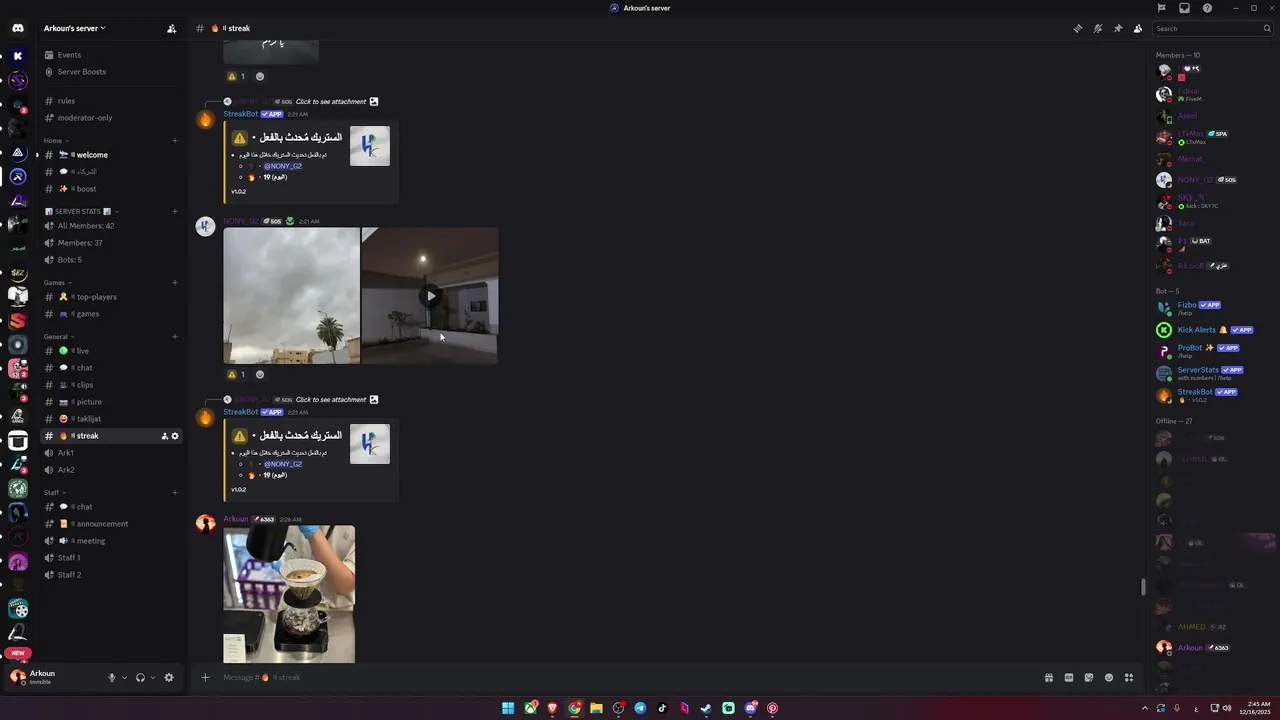Click first 'Click to see attachment' reply link
1280x720 pixels.
coord(331,101)
